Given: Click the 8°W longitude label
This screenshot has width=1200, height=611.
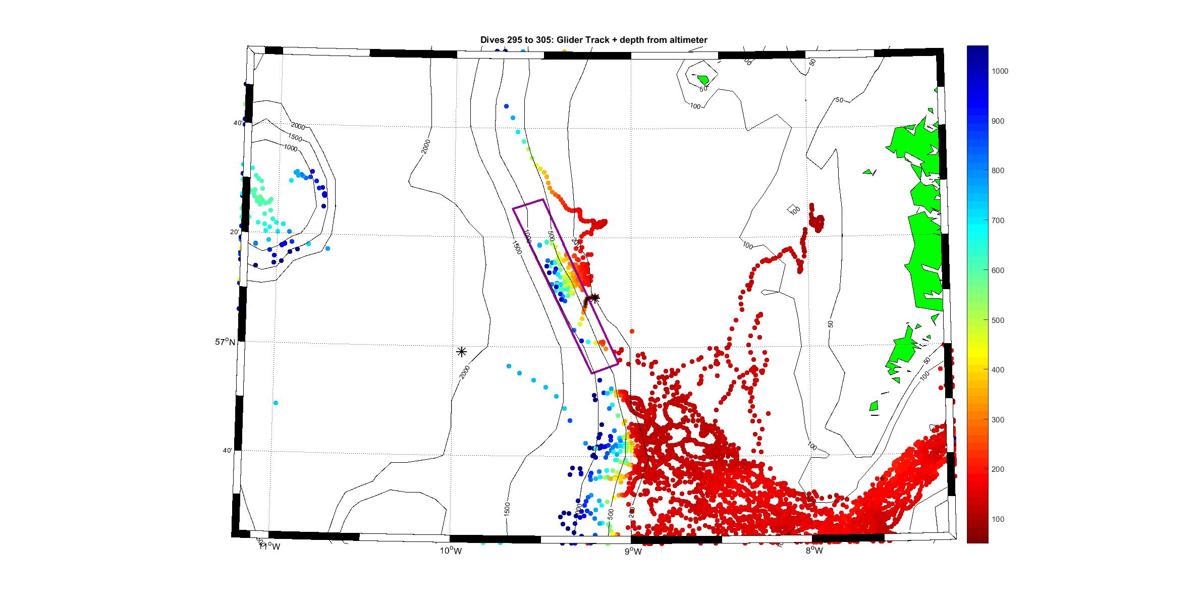Looking at the screenshot, I should 814,550.
